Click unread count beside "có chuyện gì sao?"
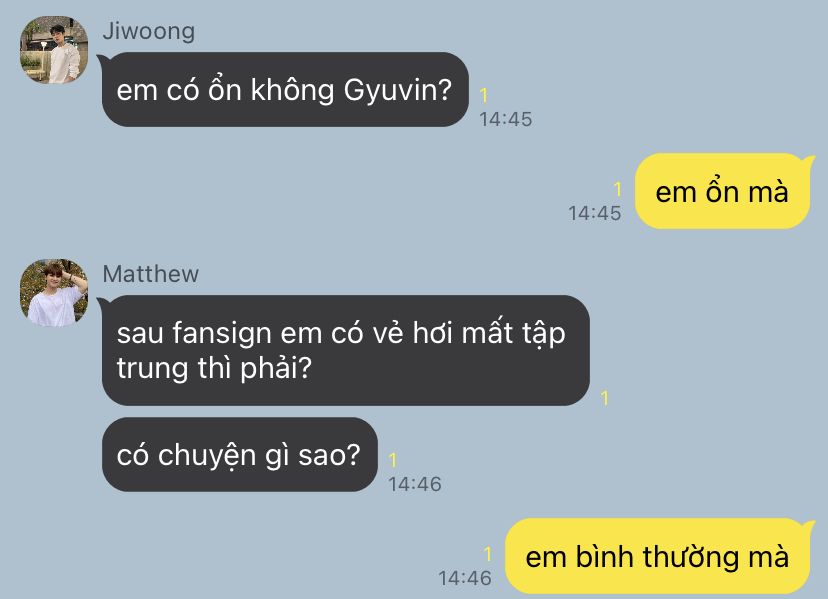 (393, 460)
